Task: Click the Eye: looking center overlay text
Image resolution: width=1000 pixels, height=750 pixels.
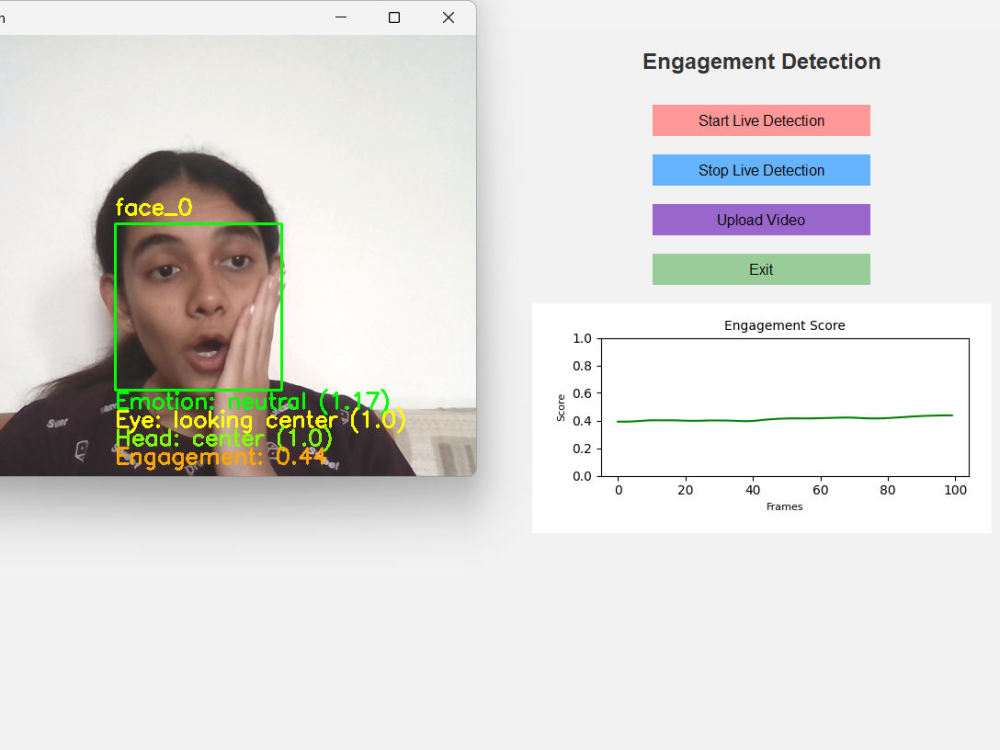Action: [x=260, y=420]
